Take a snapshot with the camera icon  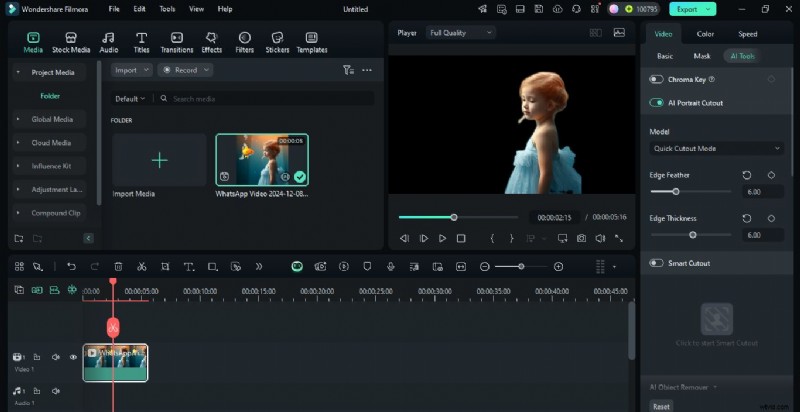click(580, 239)
